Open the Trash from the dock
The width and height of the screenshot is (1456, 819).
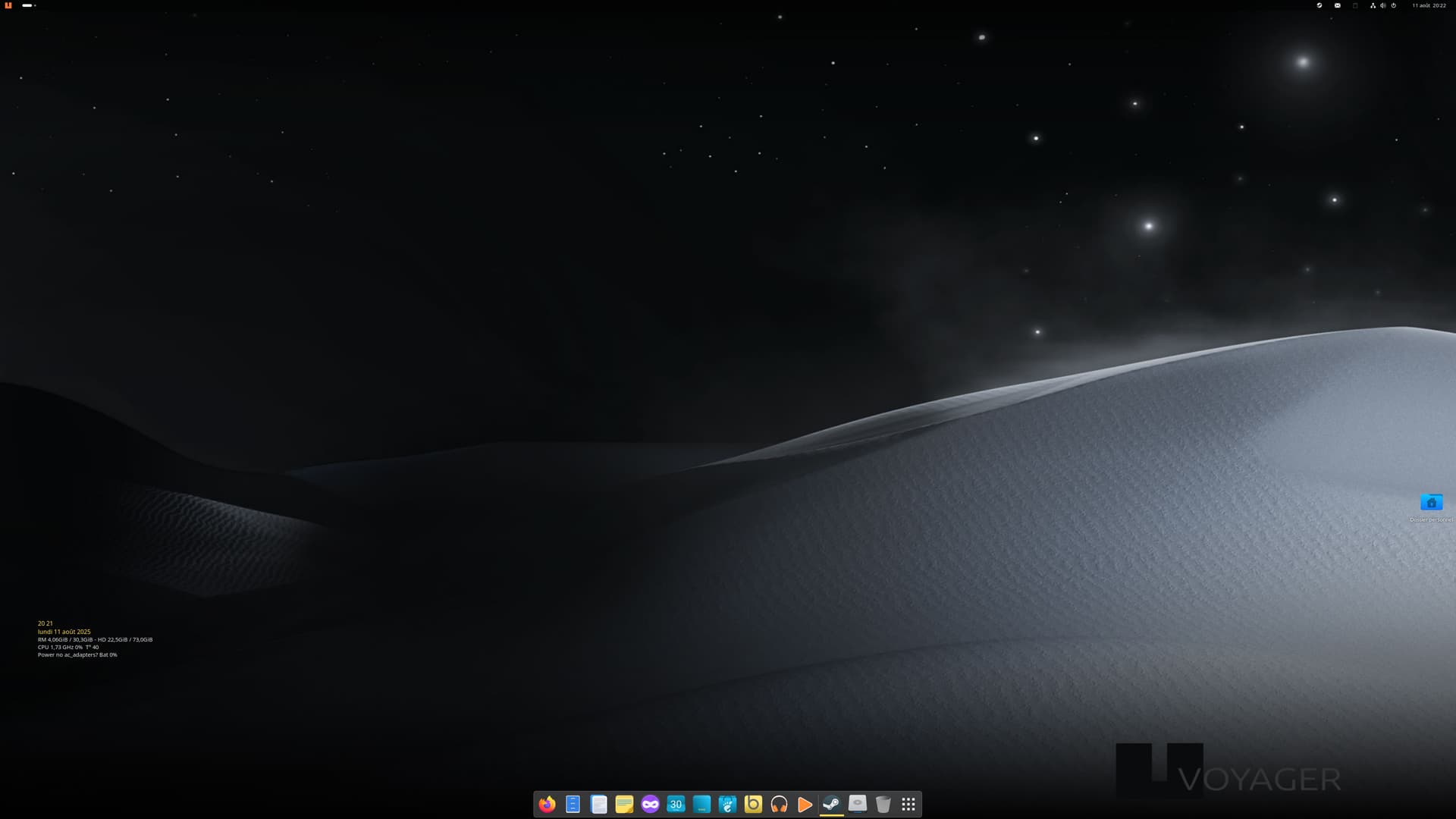(x=883, y=804)
